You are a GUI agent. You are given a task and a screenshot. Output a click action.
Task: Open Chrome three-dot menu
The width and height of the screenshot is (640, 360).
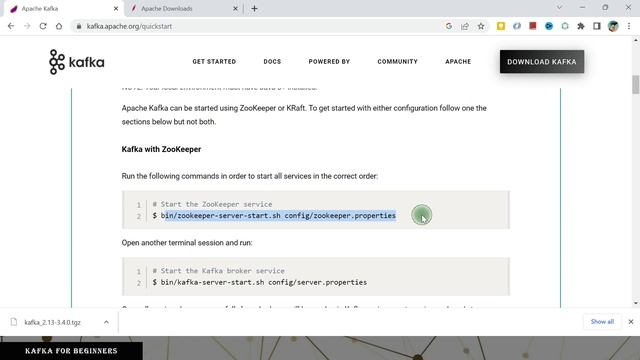point(629,26)
